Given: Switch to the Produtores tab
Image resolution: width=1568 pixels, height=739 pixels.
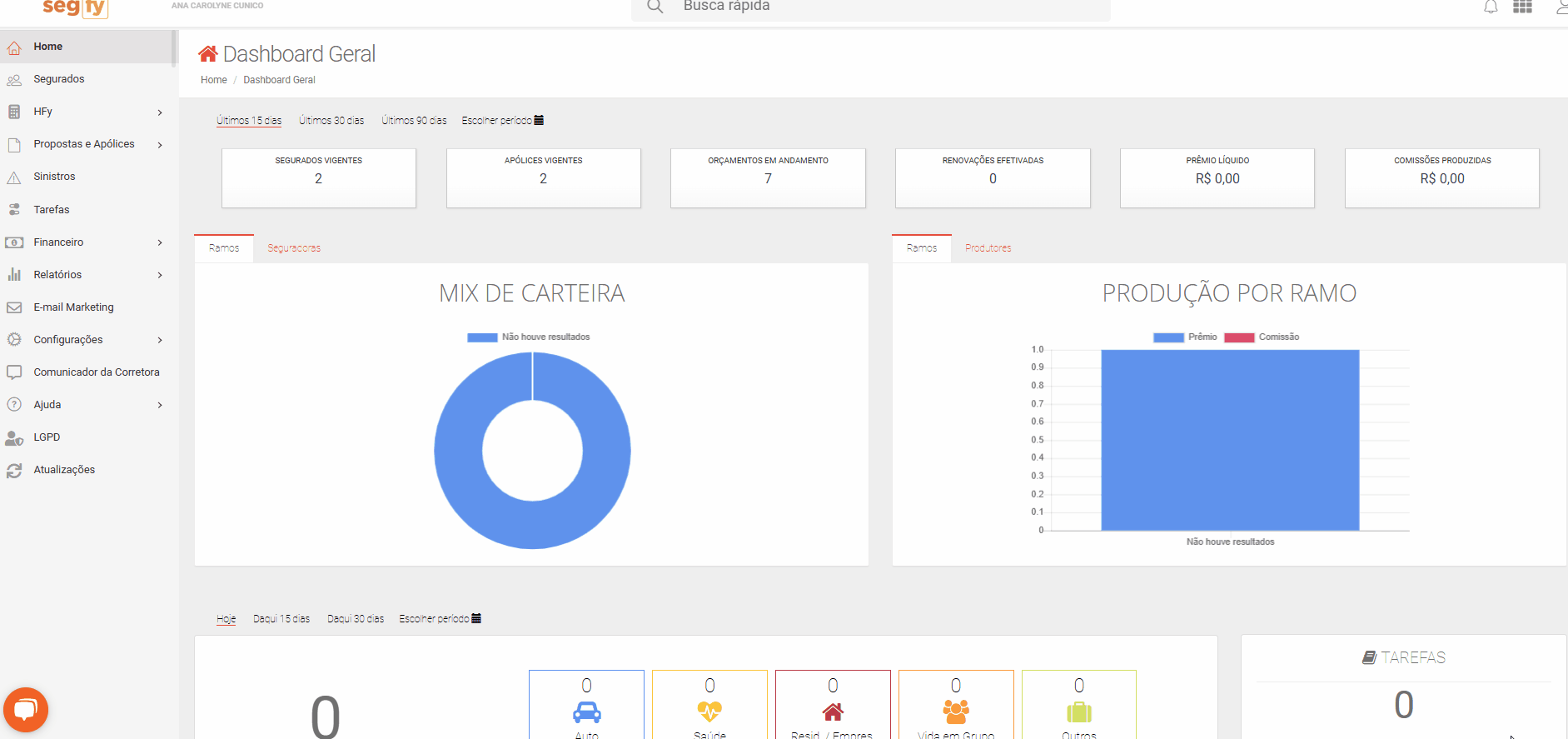Looking at the screenshot, I should coord(988,248).
